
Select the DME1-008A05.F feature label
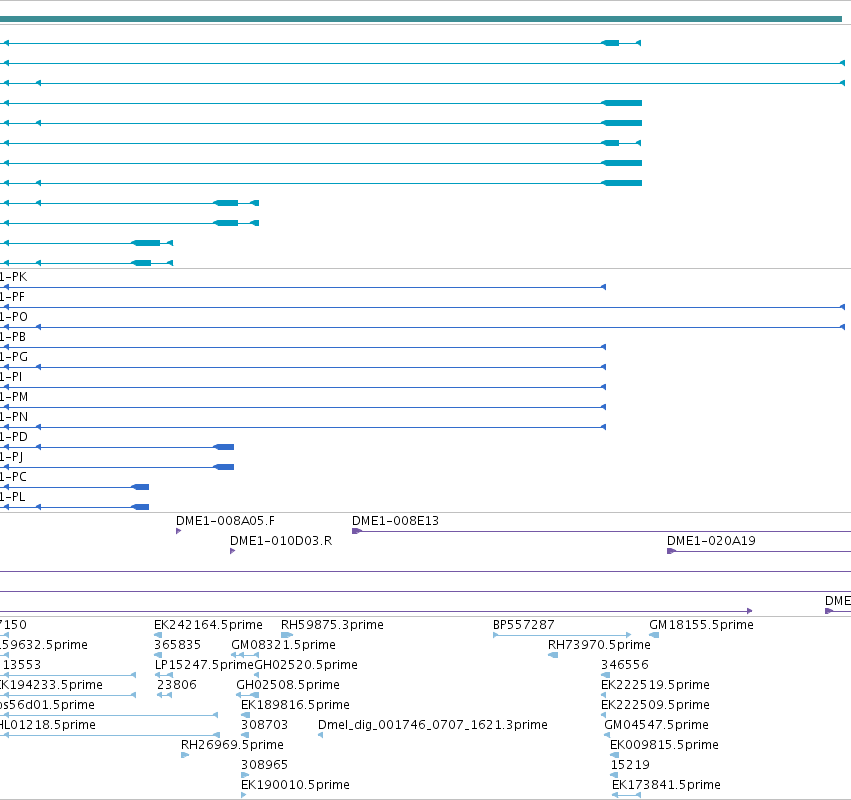[x=225, y=521]
